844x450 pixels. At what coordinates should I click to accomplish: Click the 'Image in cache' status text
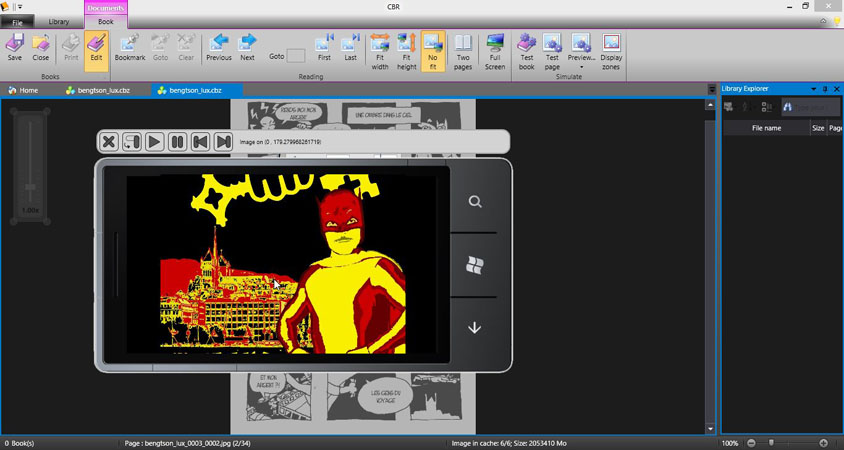(509, 444)
